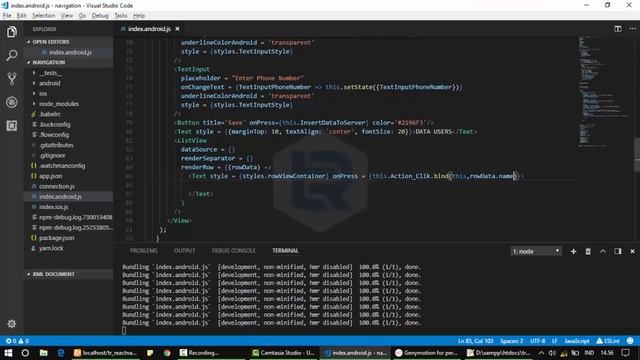Split the editor with the layout icon
This screenshot has width=640, height=360.
[x=618, y=29]
